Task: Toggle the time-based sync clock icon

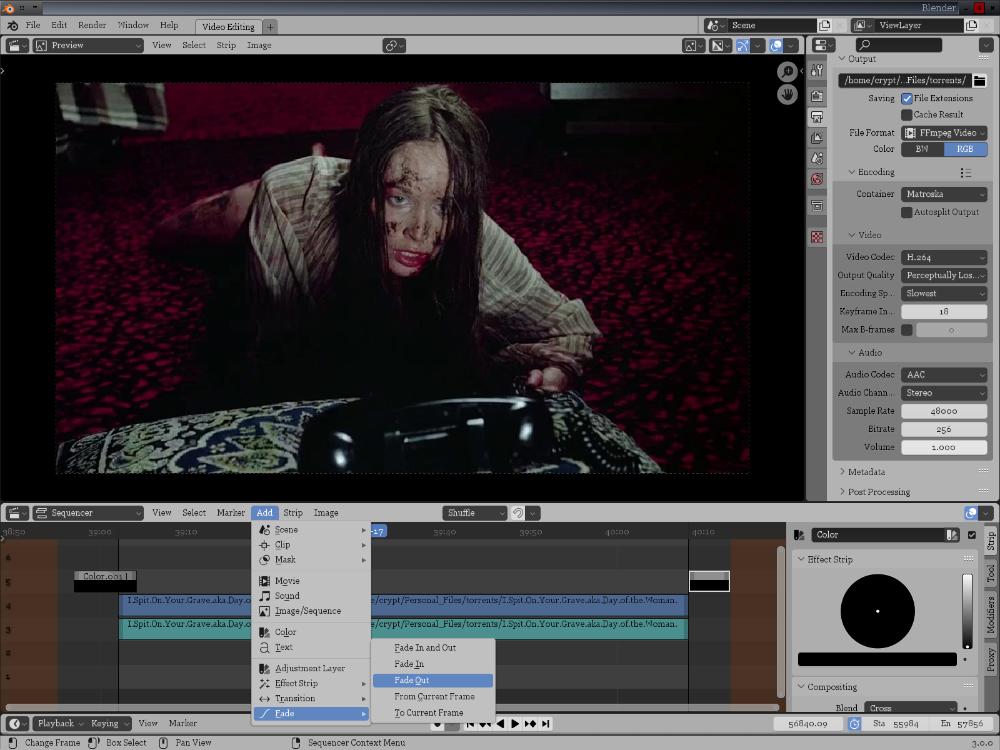Action: coord(855,724)
